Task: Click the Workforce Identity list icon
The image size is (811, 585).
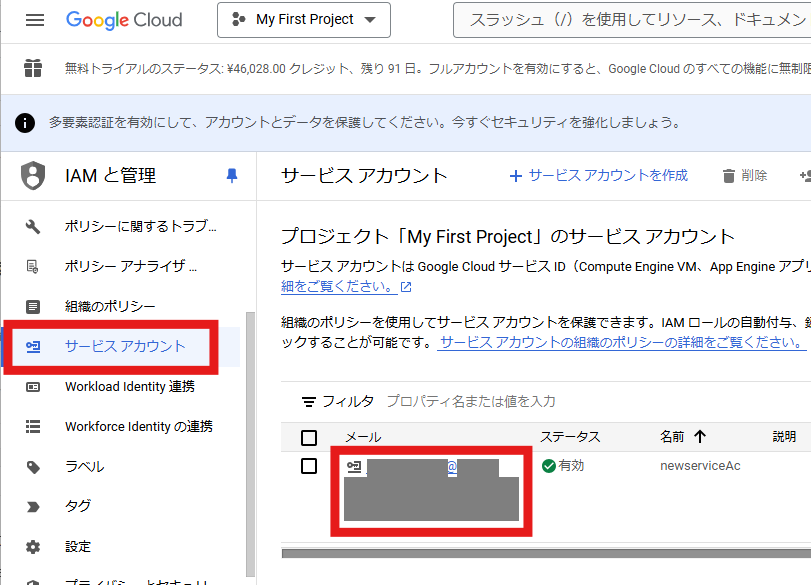Action: (33, 427)
